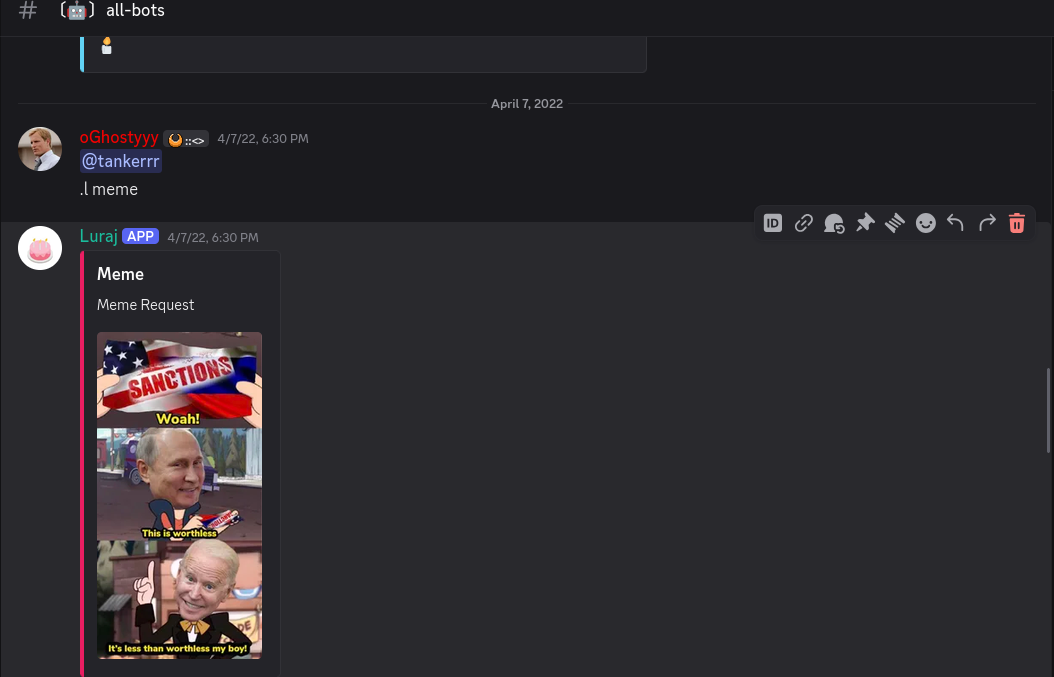Viewport: 1054px width, 677px height.
Task: Click oGhostyyy's server tag badge
Action: (186, 139)
